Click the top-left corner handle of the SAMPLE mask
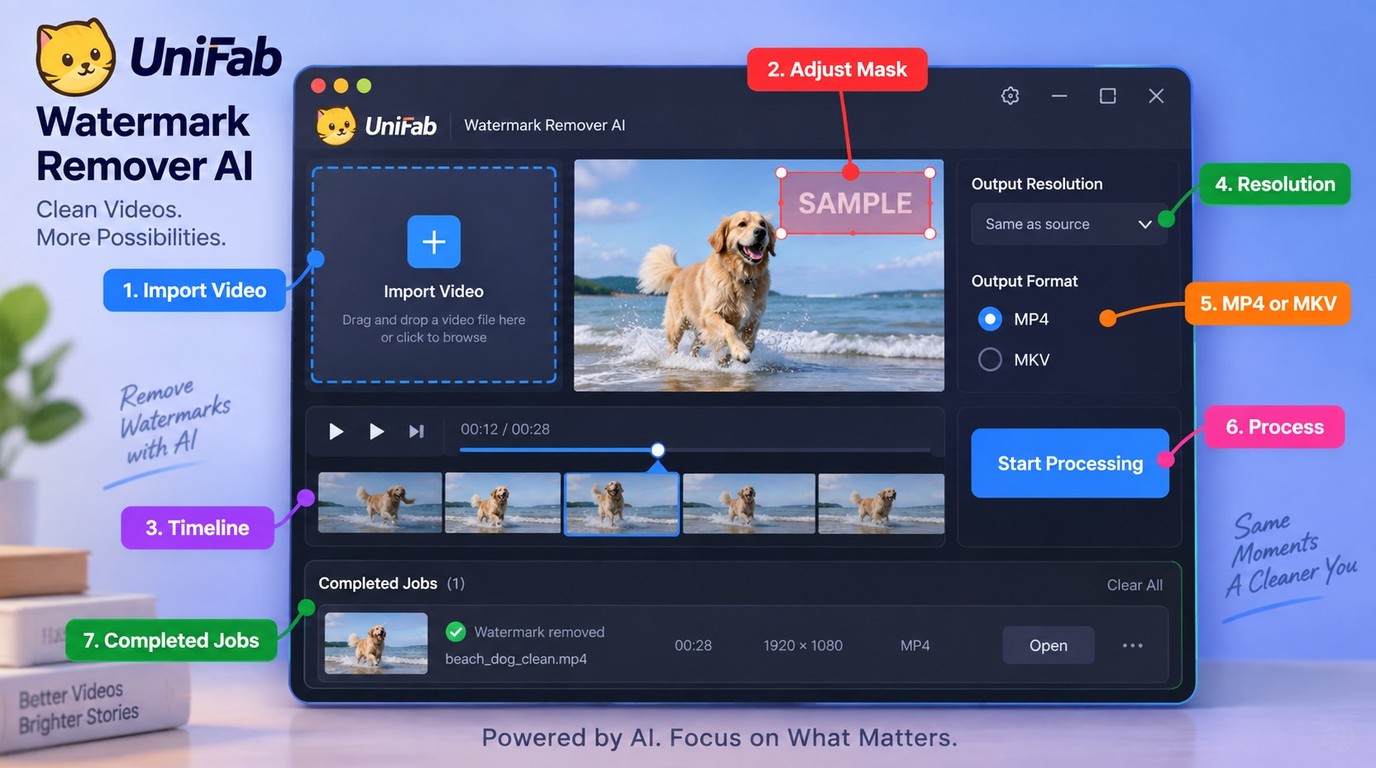This screenshot has height=768, width=1376. [782, 172]
